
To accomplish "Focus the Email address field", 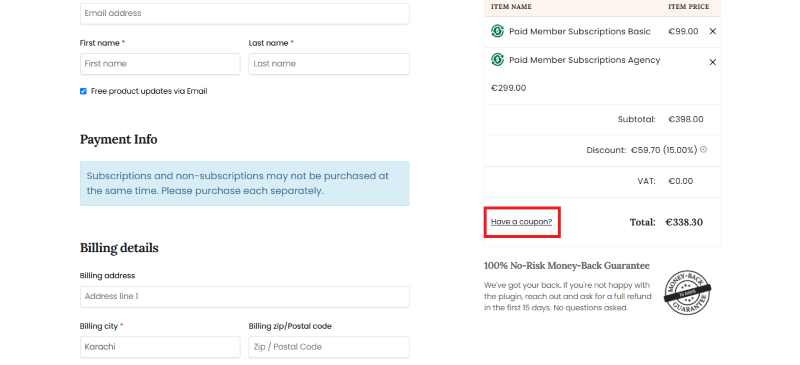I will pos(244,13).
